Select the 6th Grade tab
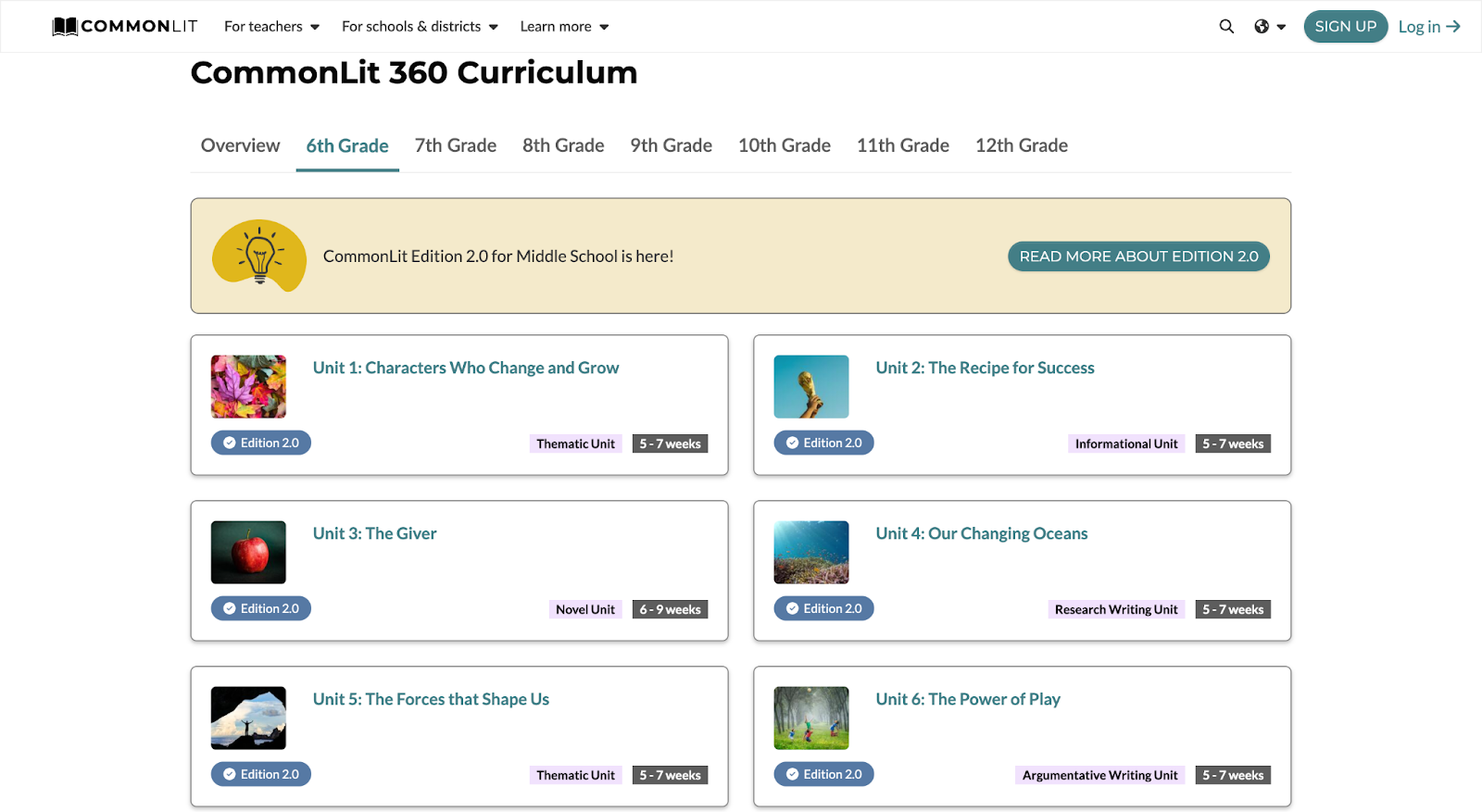Viewport: 1482px width, 812px height. tap(347, 145)
